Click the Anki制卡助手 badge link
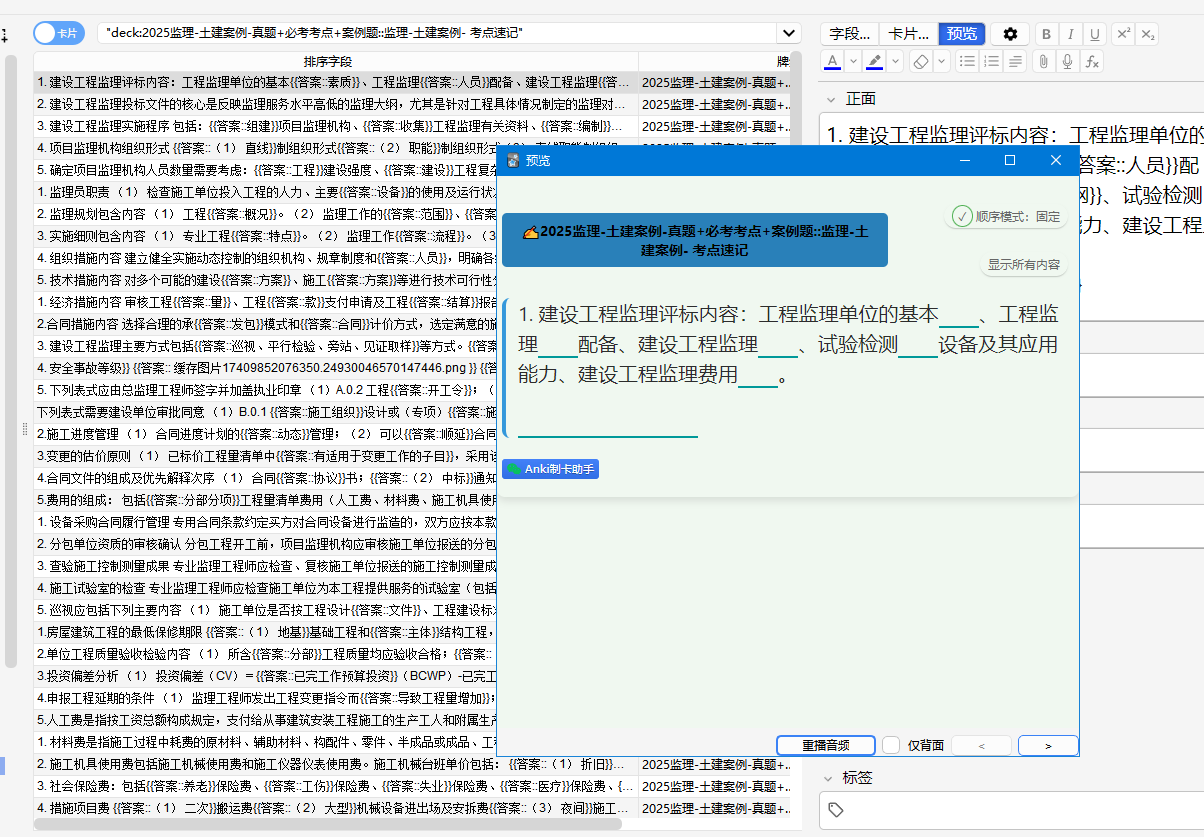Viewport: 1204px width, 837px height. coord(550,468)
